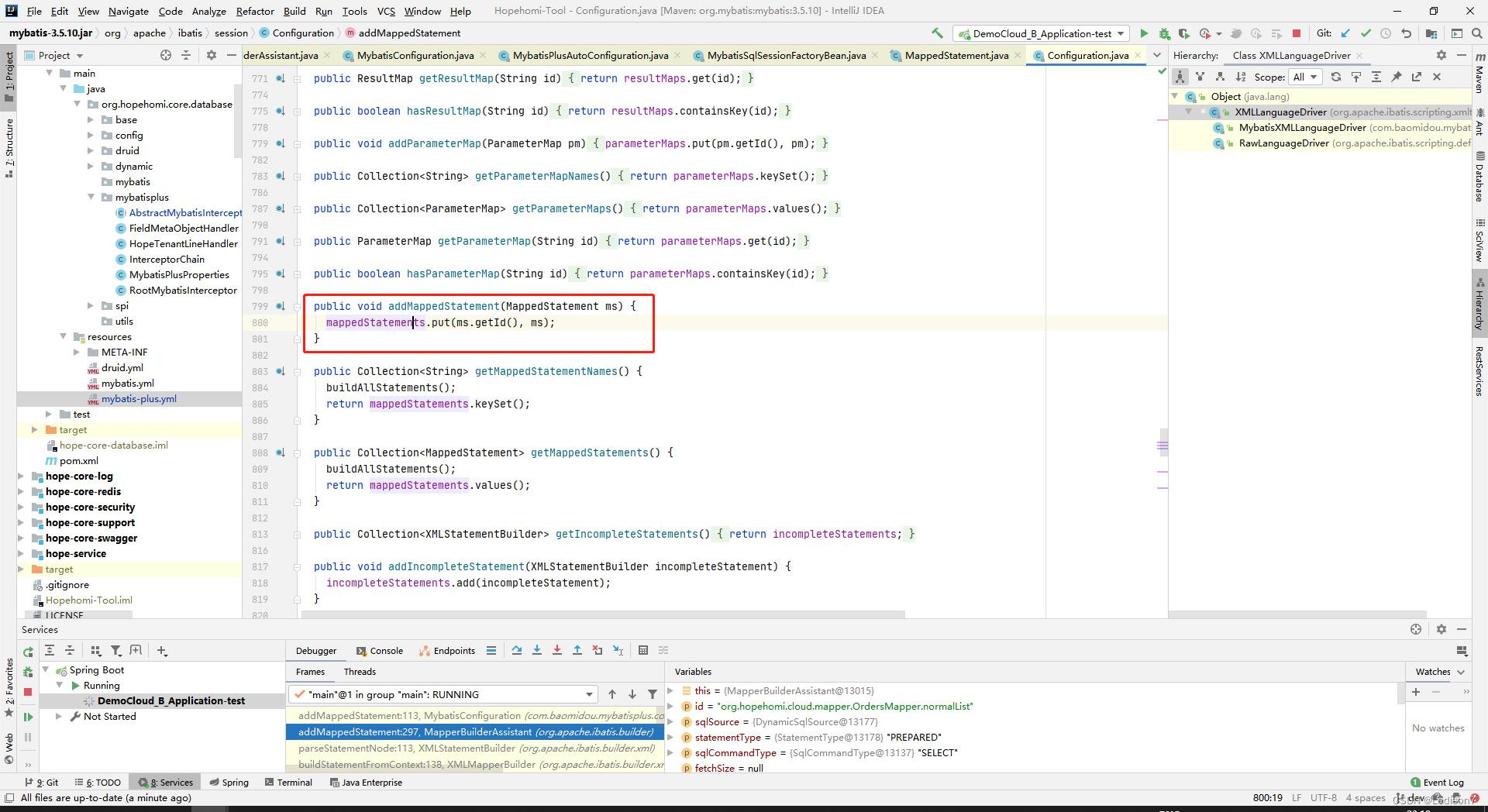Image resolution: width=1488 pixels, height=812 pixels.
Task: Toggle code fold at line 799
Action: [298, 307]
